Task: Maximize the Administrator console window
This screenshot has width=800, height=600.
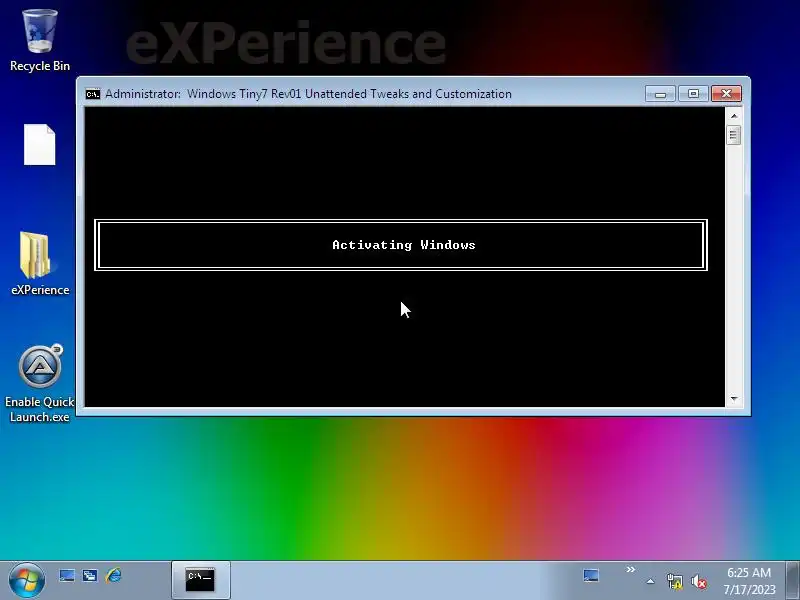Action: [x=693, y=94]
